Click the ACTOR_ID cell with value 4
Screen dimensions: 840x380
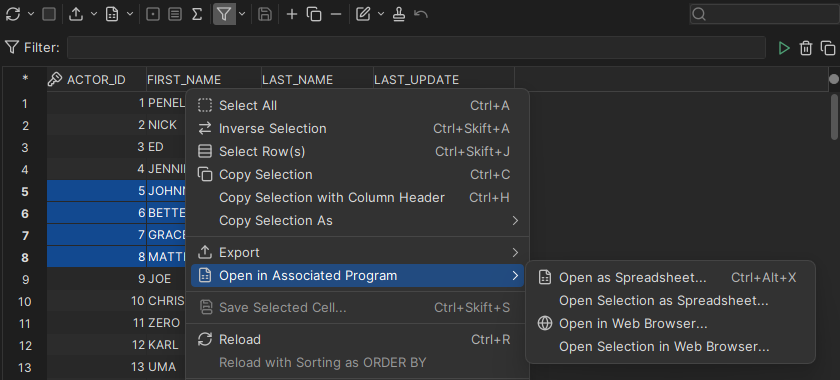97,169
